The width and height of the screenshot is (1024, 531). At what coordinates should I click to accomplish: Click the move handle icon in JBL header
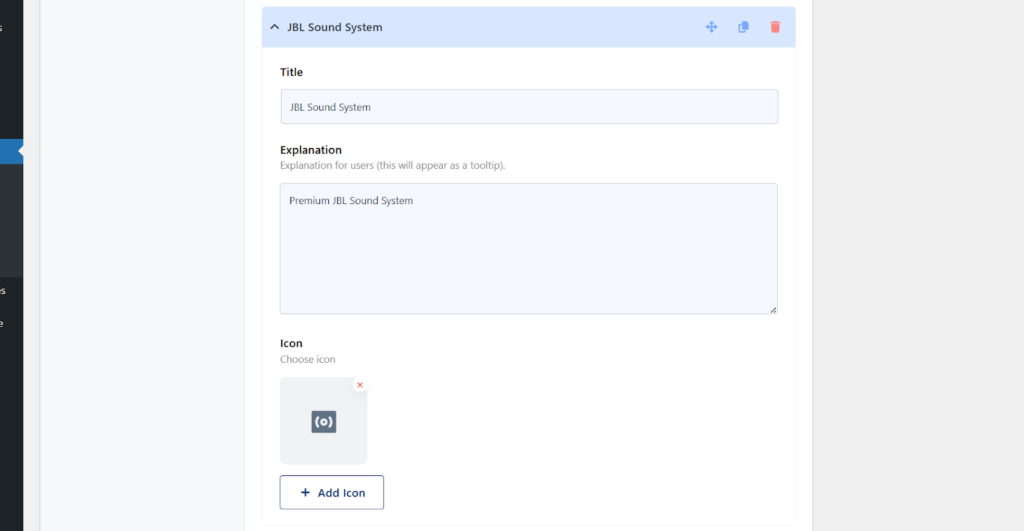coord(711,27)
